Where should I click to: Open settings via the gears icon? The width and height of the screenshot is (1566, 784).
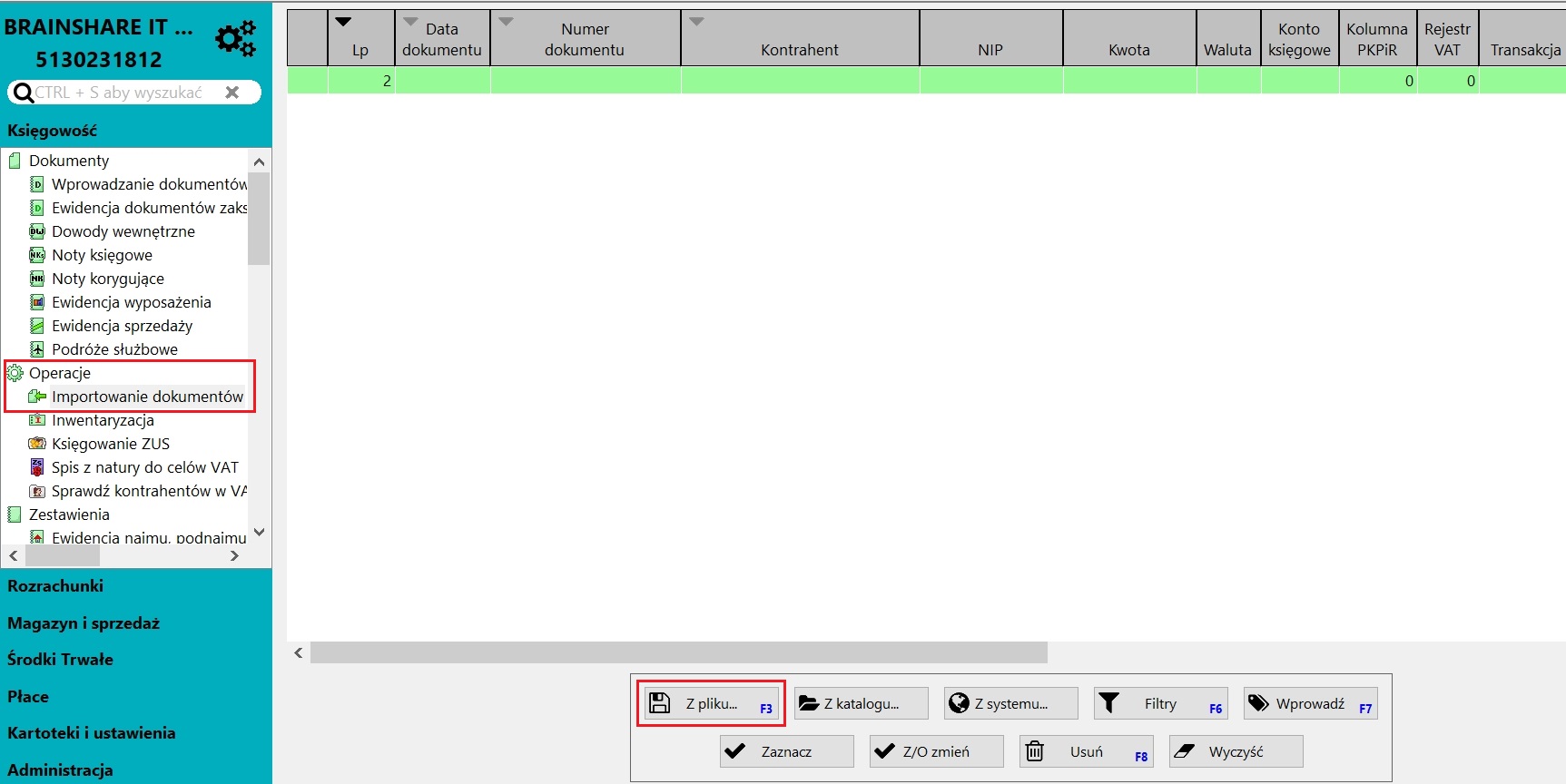click(235, 39)
